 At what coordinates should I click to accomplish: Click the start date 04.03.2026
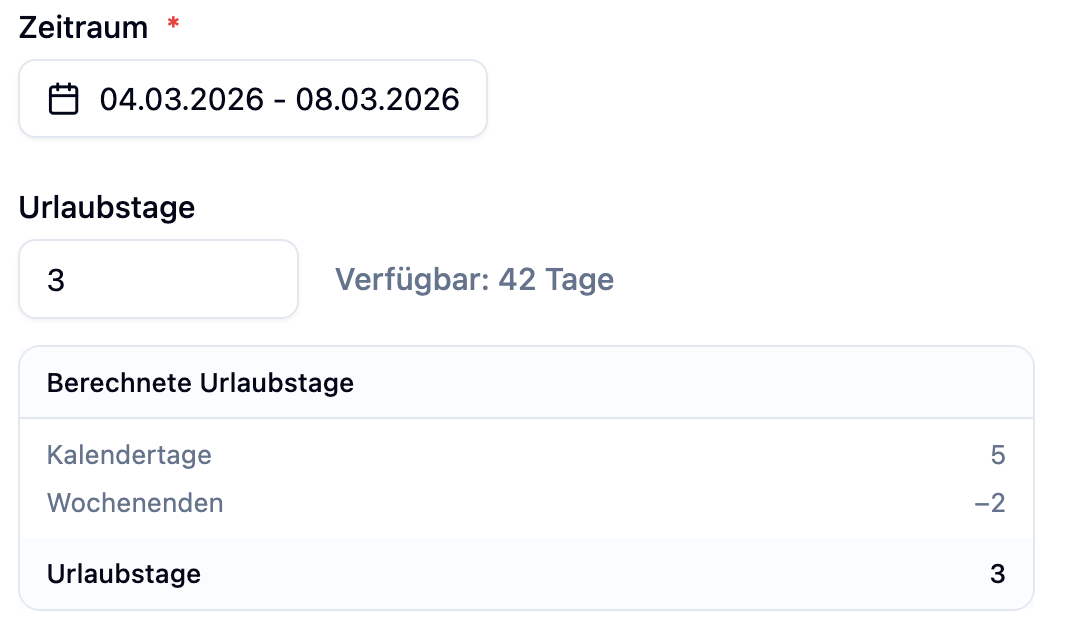tap(182, 99)
